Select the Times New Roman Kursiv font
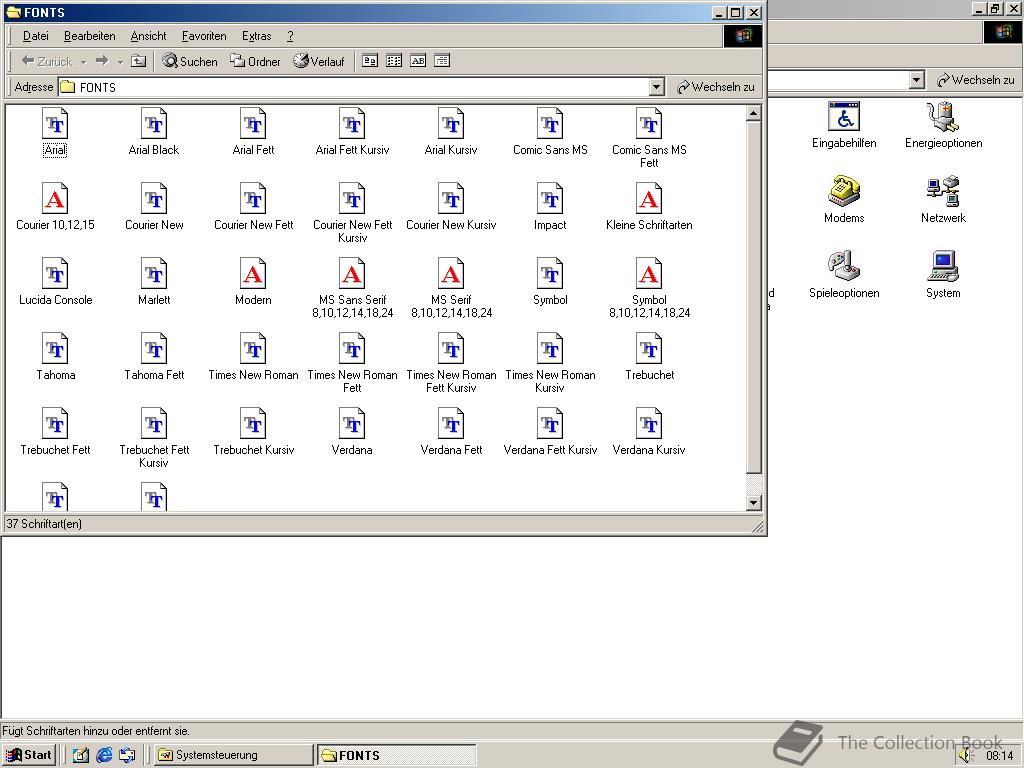 pos(550,349)
